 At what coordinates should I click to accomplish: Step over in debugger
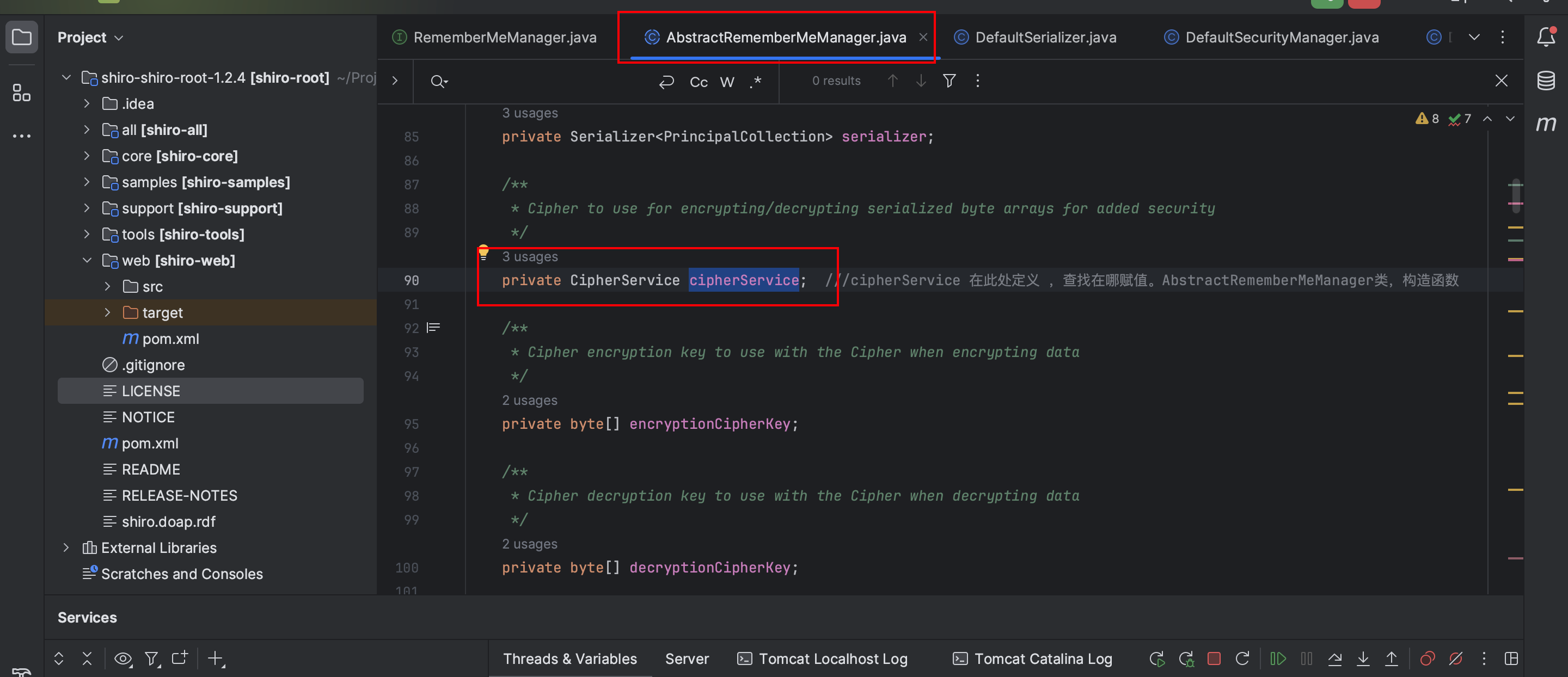coord(1335,658)
